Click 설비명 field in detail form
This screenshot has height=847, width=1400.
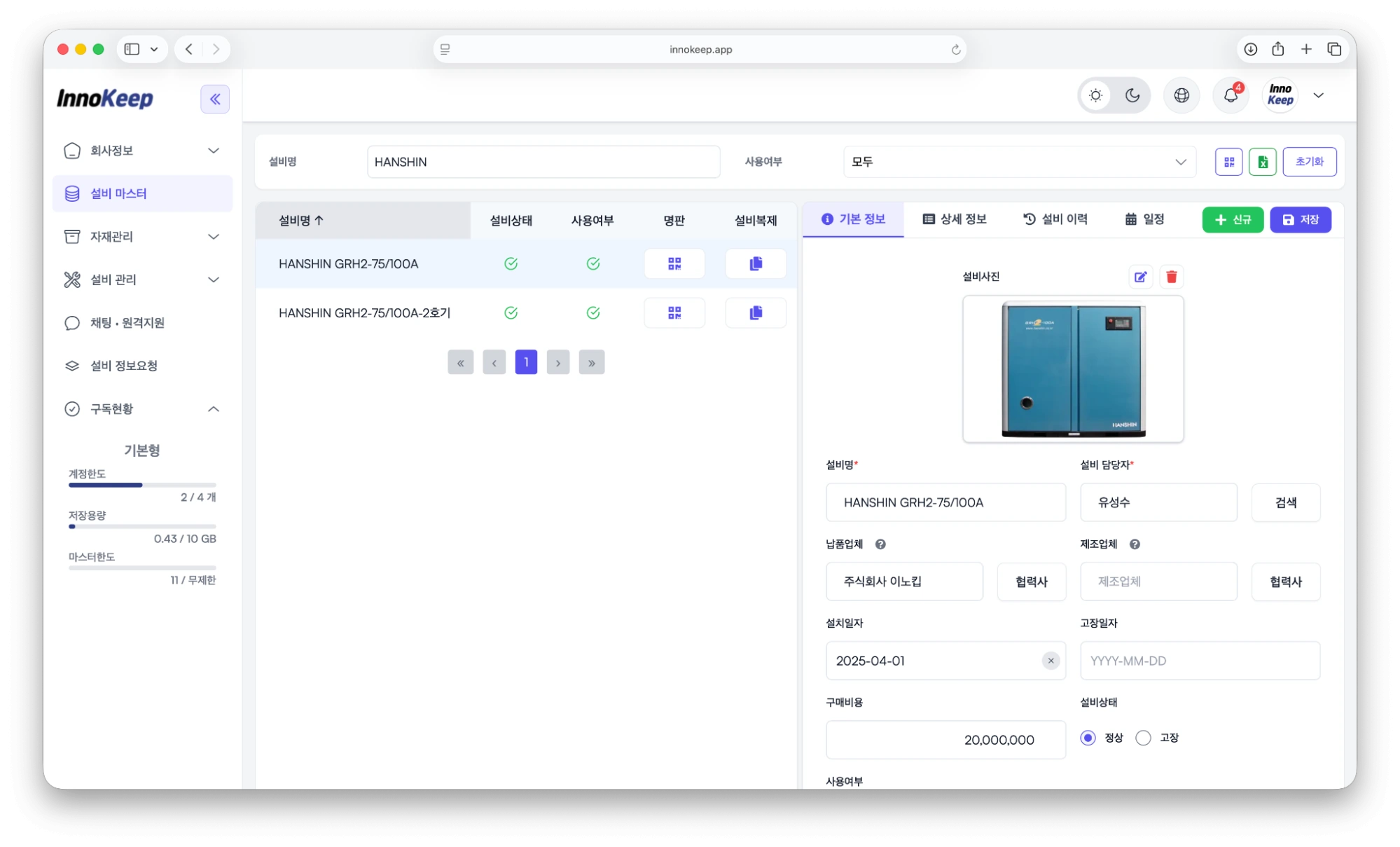click(945, 502)
